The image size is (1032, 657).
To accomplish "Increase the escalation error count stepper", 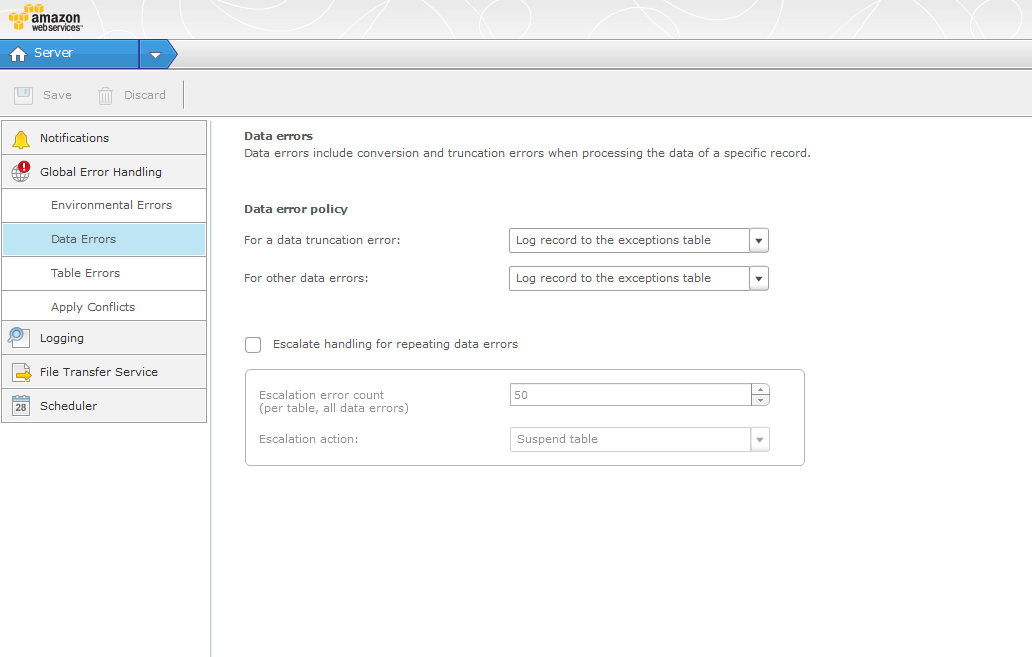I will coord(760,390).
